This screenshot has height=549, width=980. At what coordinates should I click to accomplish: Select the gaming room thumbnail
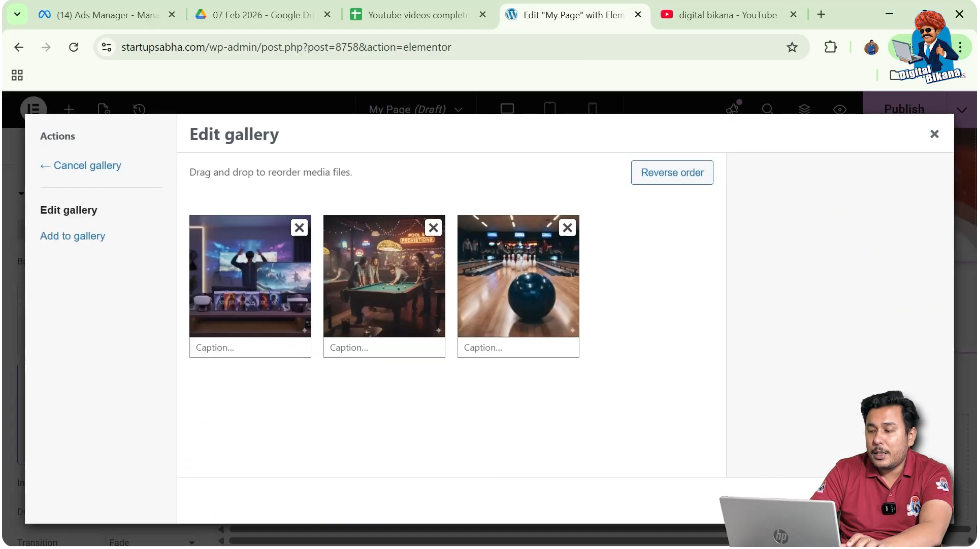249,276
